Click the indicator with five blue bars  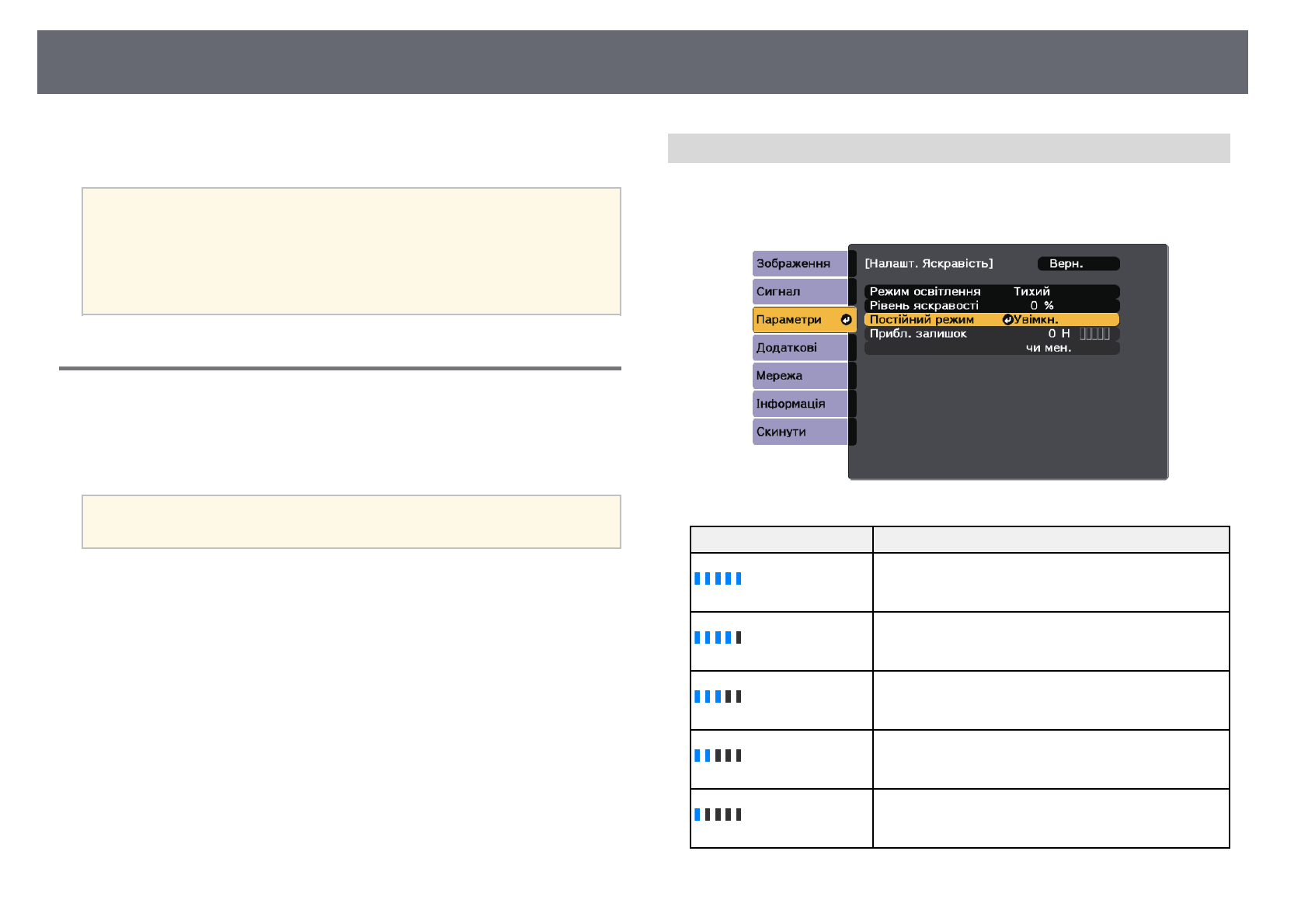point(718,578)
